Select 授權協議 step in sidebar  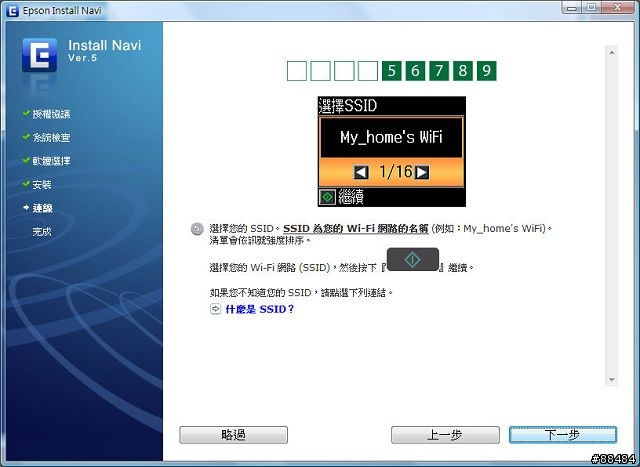[x=51, y=114]
